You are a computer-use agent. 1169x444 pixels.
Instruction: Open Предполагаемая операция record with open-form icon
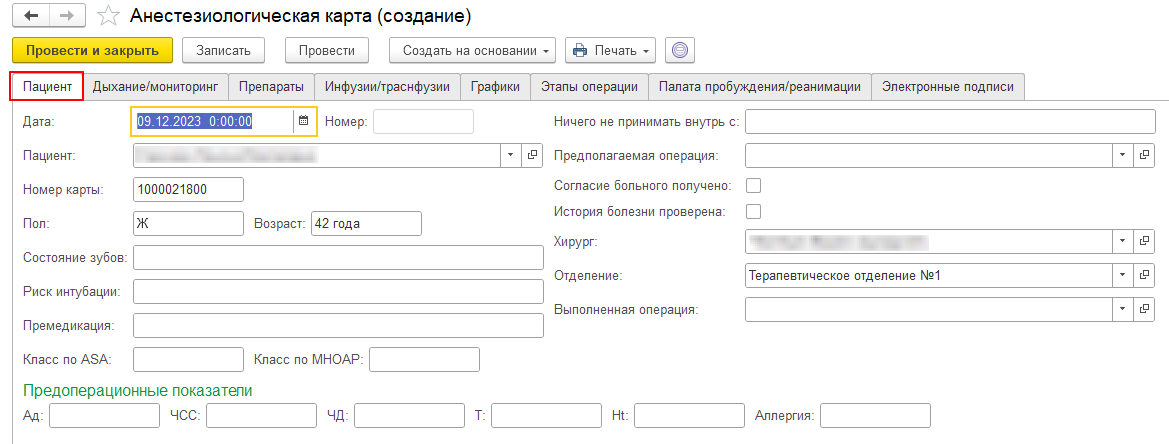coord(1145,155)
